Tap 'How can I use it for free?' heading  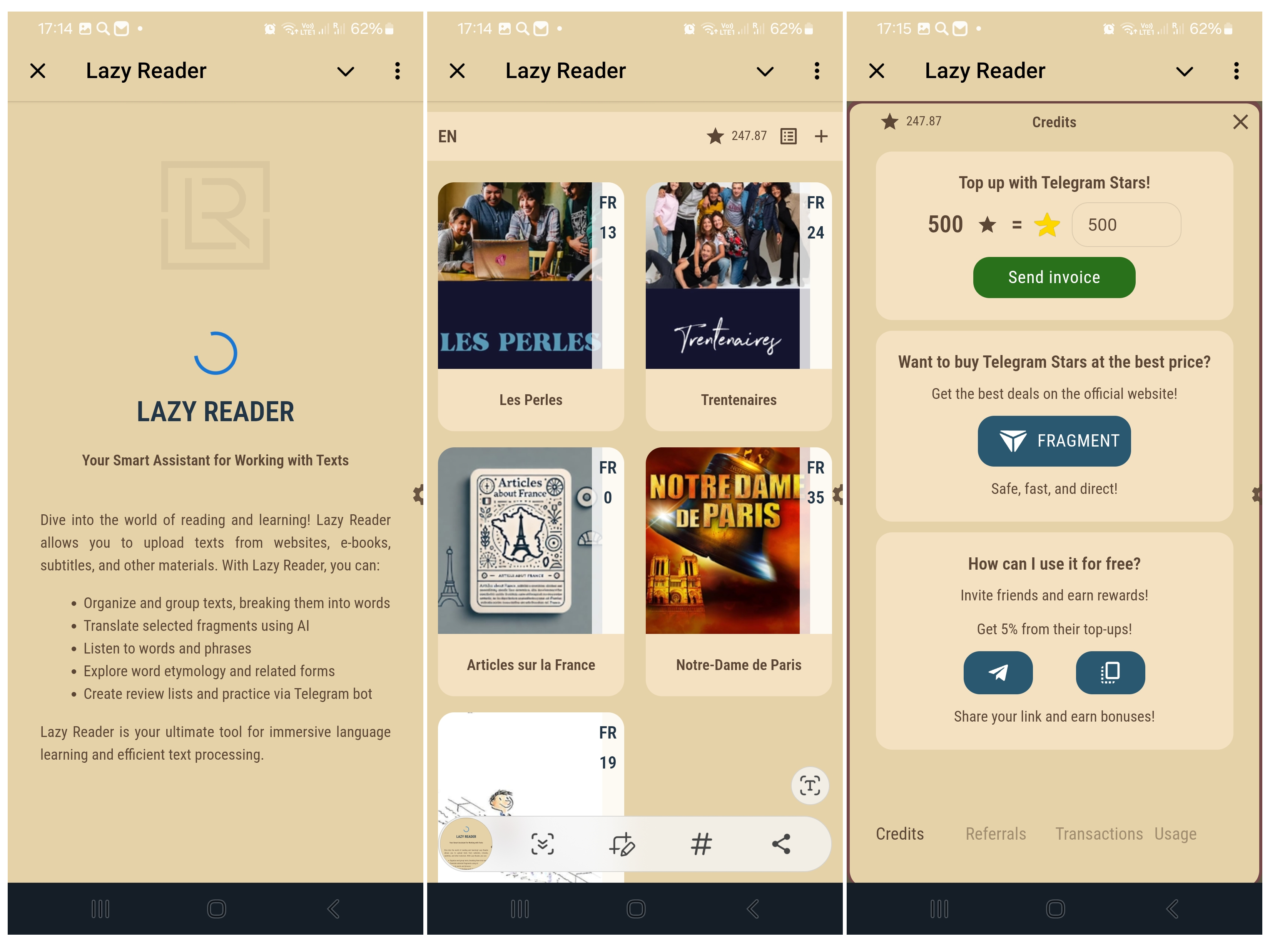click(x=1054, y=564)
